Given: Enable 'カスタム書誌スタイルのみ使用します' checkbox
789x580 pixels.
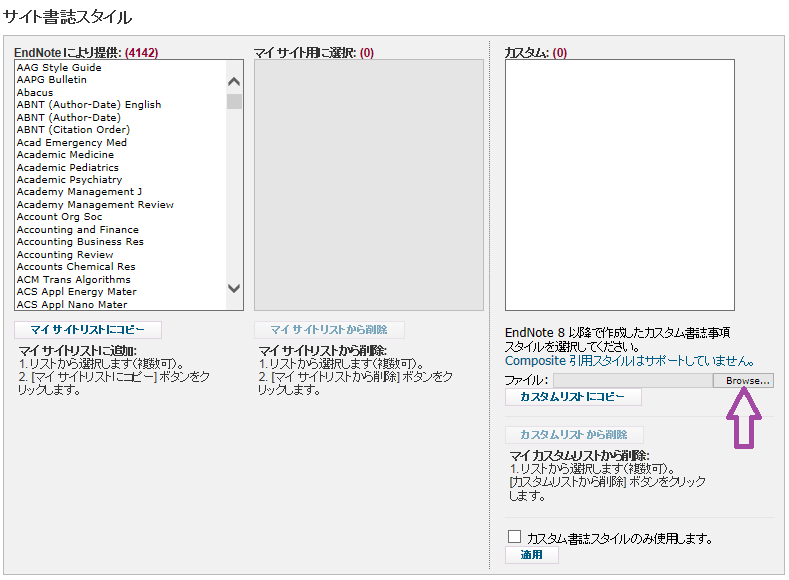Looking at the screenshot, I should coord(514,537).
